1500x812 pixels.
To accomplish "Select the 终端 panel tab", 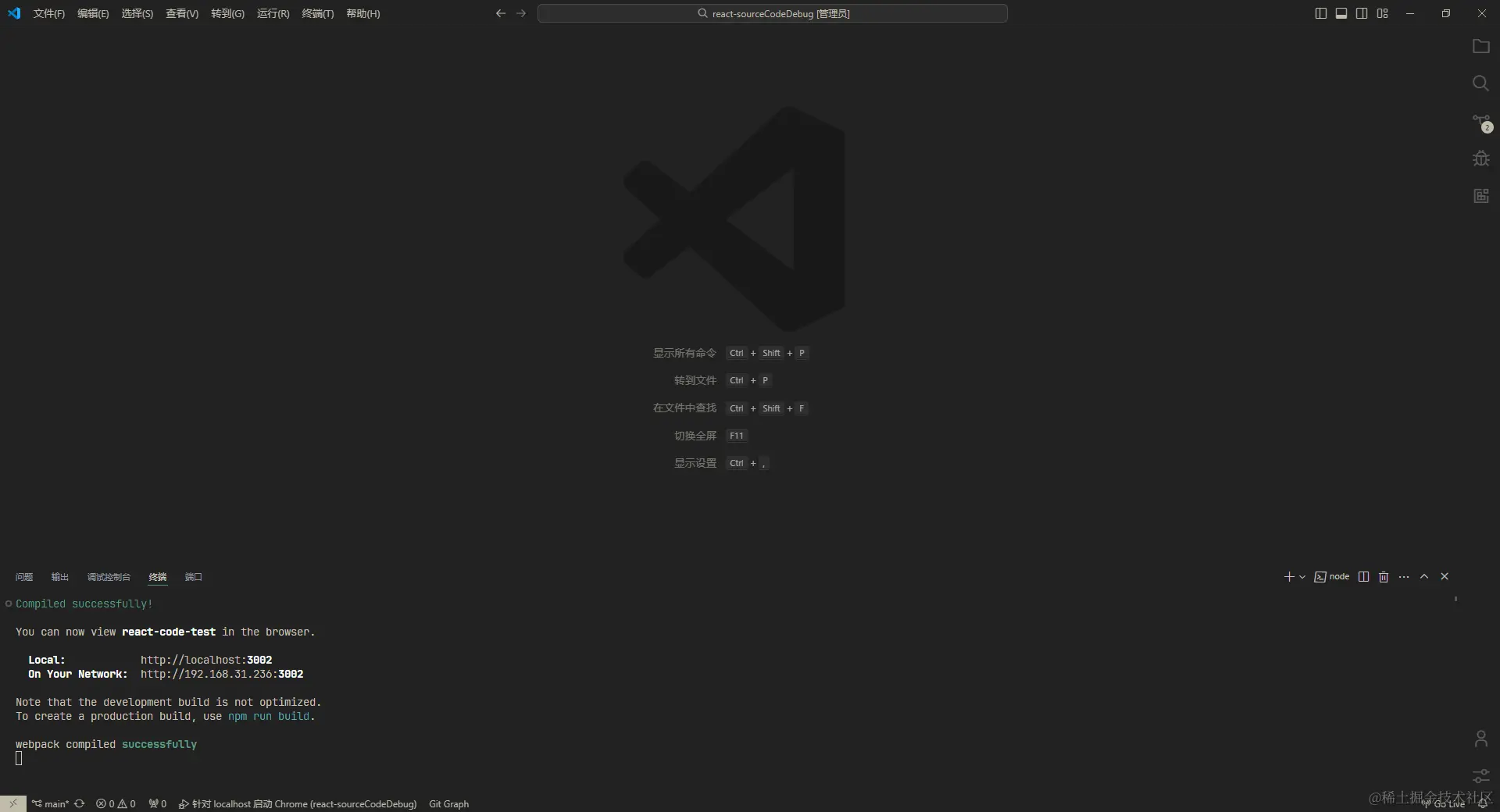I will pyautogui.click(x=158, y=577).
